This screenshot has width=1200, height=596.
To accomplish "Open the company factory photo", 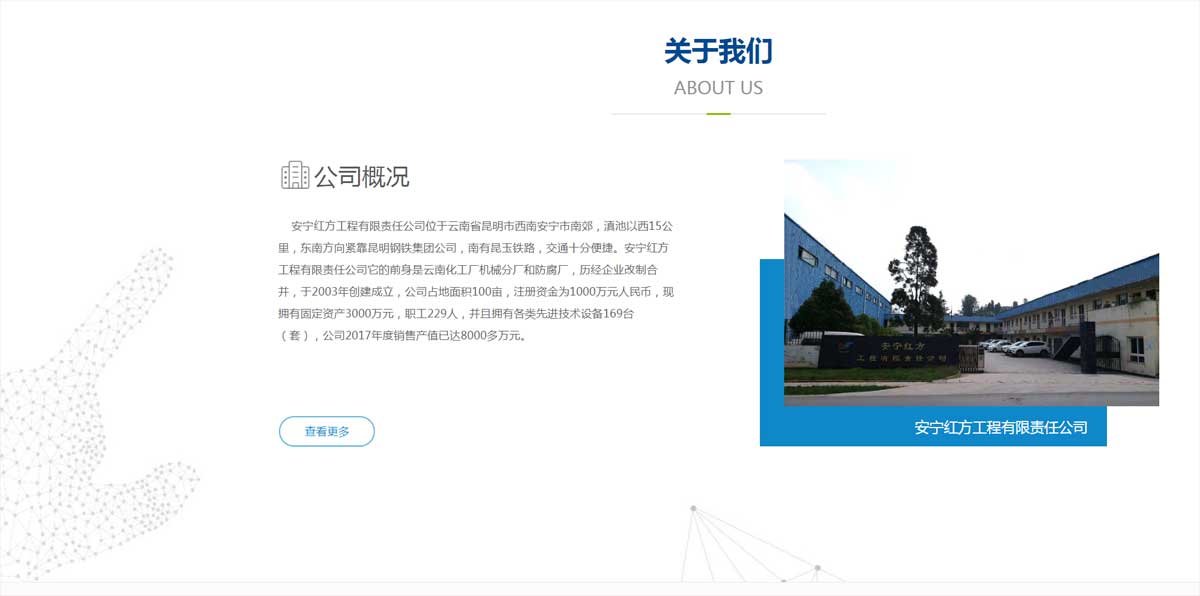I will (970, 282).
